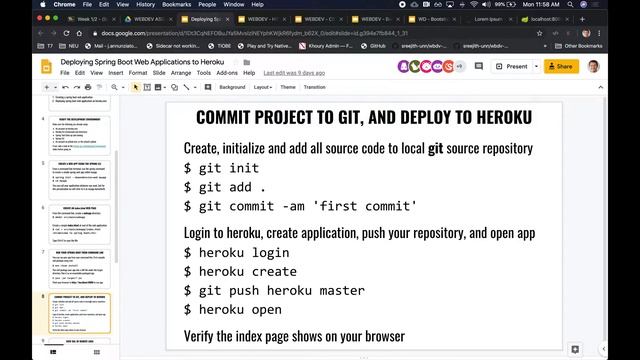This screenshot has width=640, height=360.
Task: Star the presentation
Action: 236,62
